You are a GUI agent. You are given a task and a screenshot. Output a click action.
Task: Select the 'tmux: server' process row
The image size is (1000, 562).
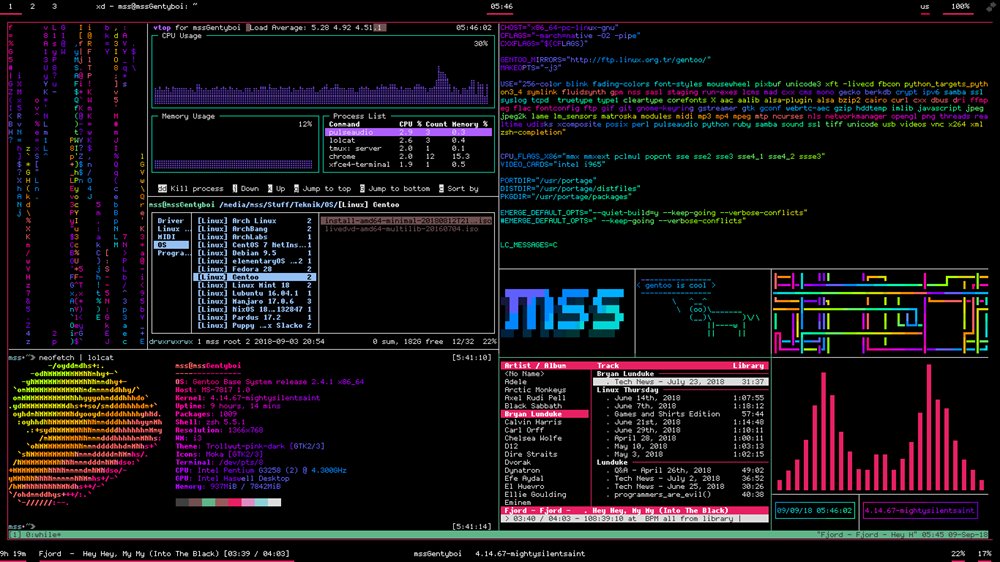pos(408,149)
